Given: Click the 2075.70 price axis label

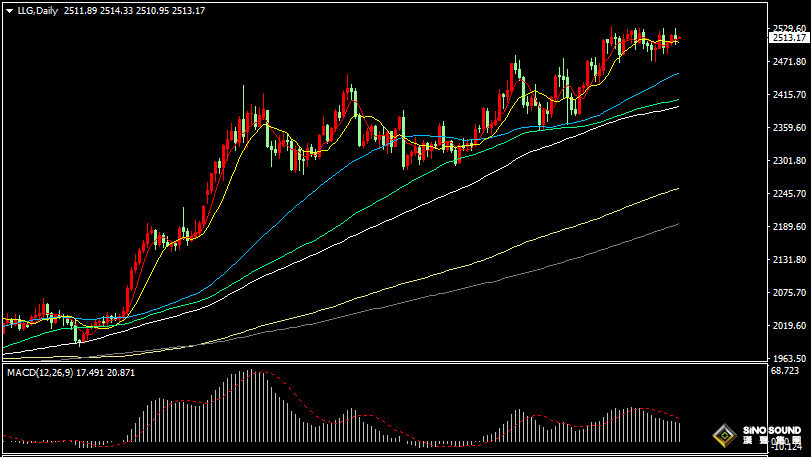Looking at the screenshot, I should coord(788,293).
